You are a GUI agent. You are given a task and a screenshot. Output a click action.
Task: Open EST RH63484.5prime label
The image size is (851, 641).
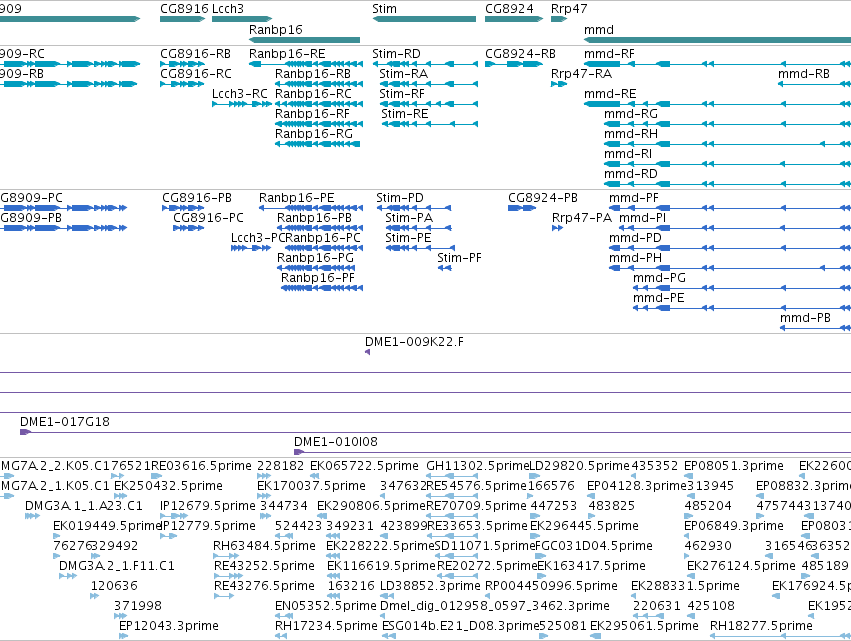264,546
